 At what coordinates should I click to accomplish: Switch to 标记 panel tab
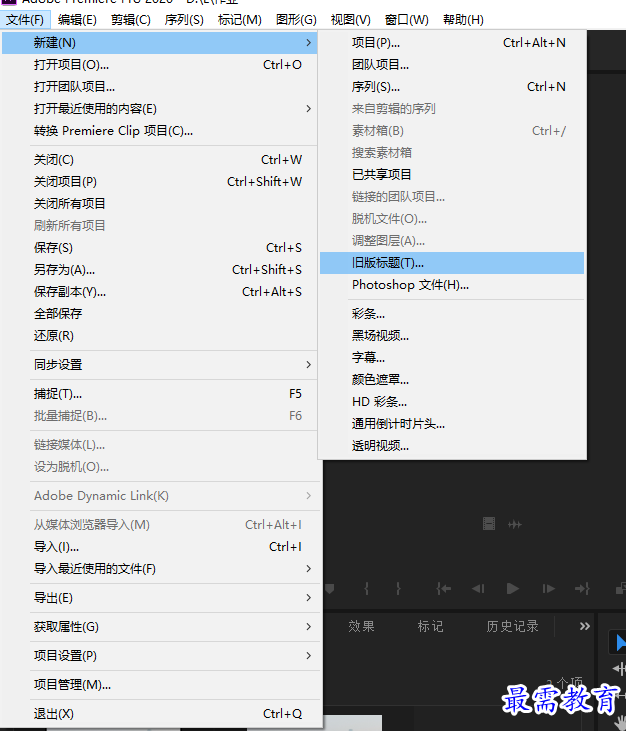tap(430, 626)
